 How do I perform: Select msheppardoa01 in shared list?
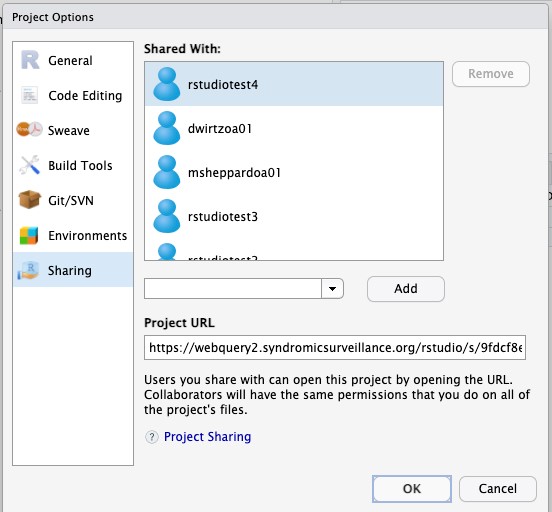pos(294,172)
